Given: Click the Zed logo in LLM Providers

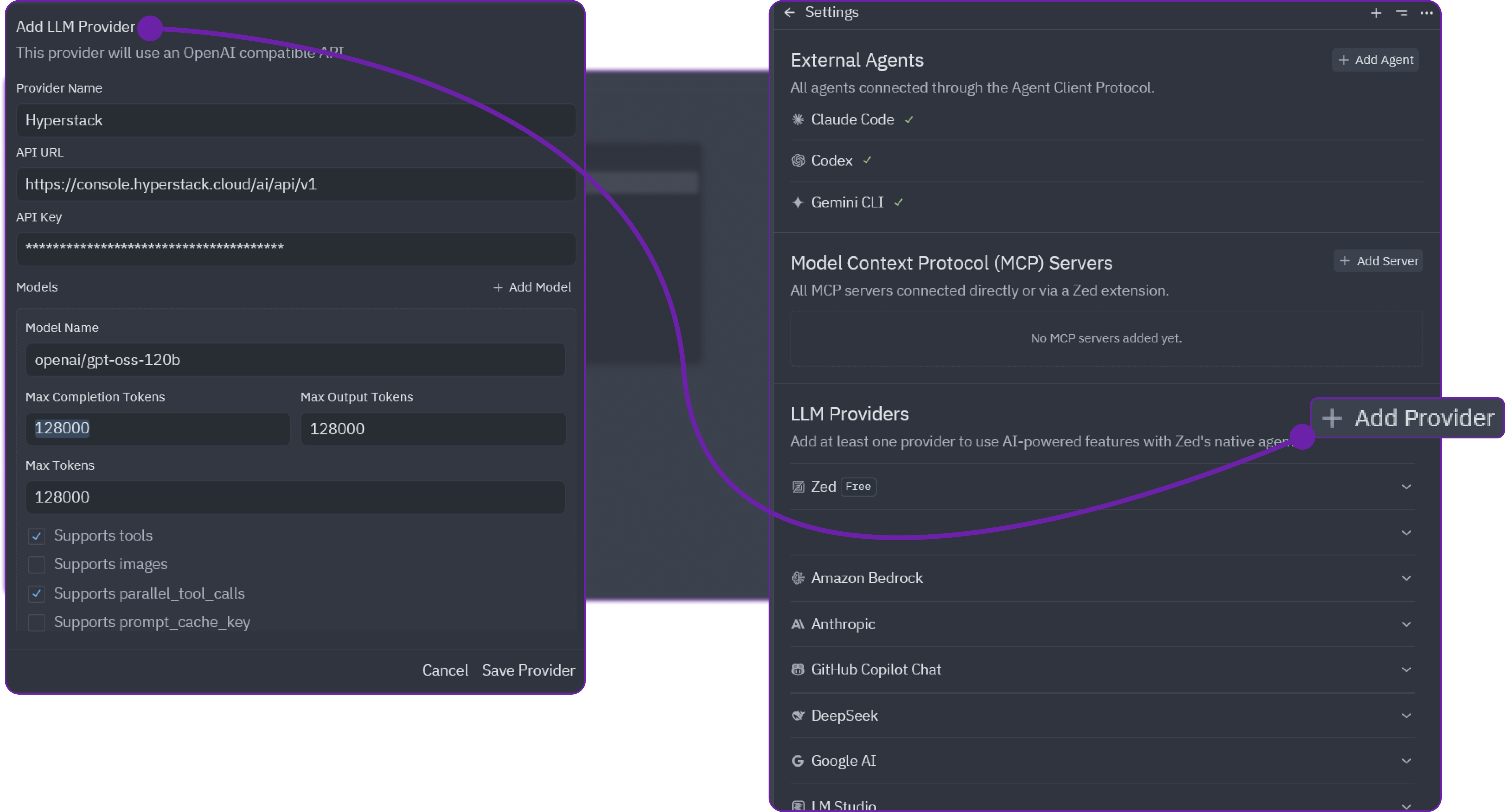Looking at the screenshot, I should pos(798,486).
